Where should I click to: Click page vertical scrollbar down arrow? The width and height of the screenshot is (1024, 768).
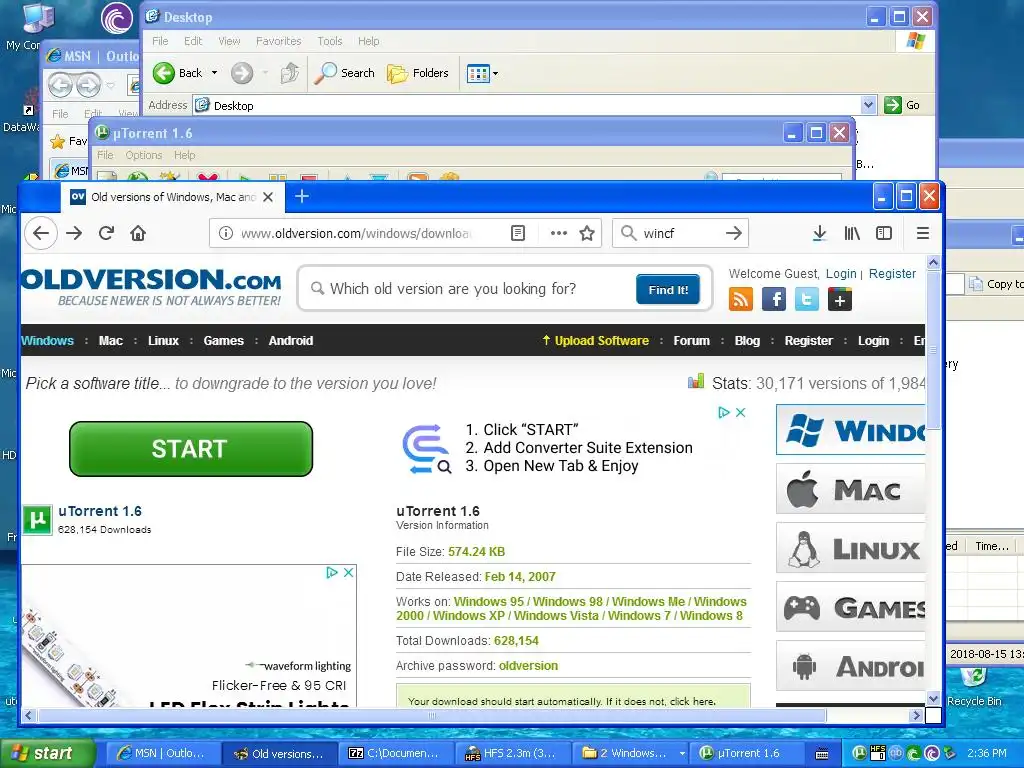(933, 698)
